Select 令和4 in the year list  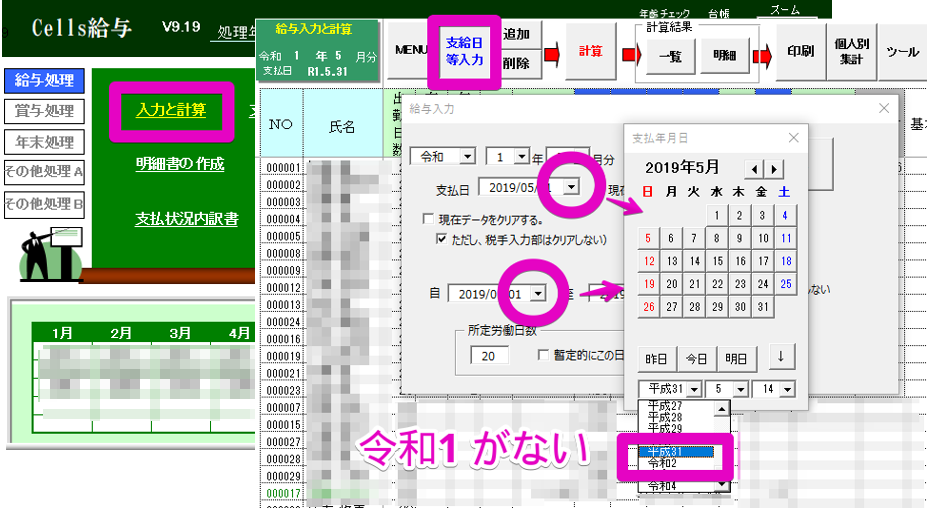676,486
